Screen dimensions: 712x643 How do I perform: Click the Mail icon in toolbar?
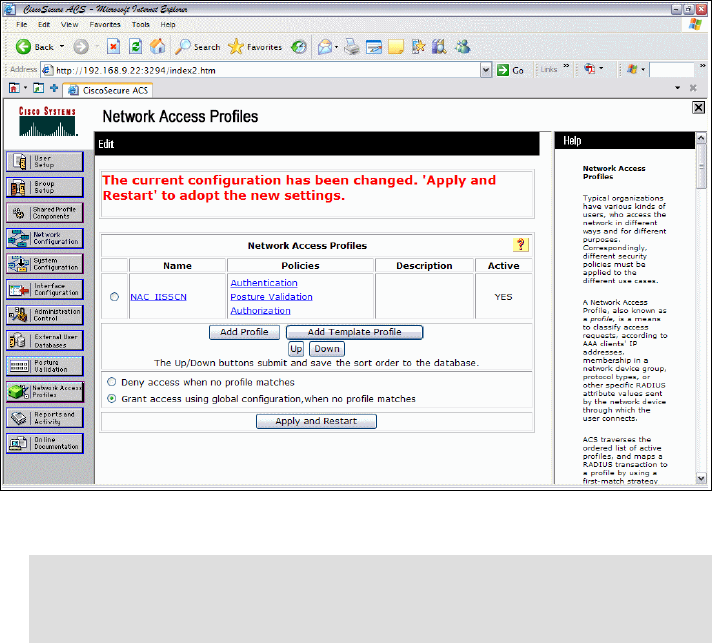point(324,47)
